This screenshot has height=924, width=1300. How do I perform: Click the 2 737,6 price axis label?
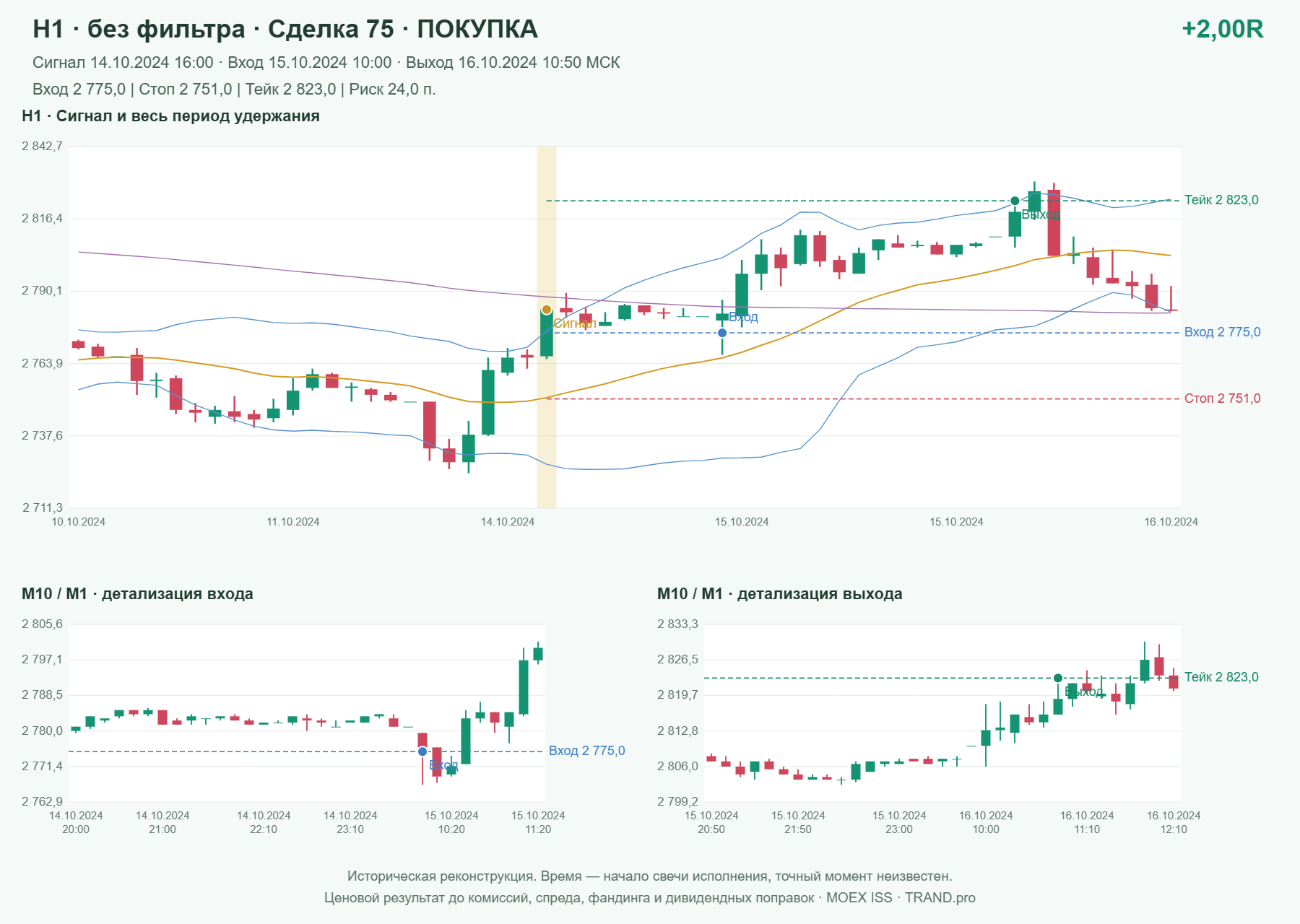pos(42,435)
